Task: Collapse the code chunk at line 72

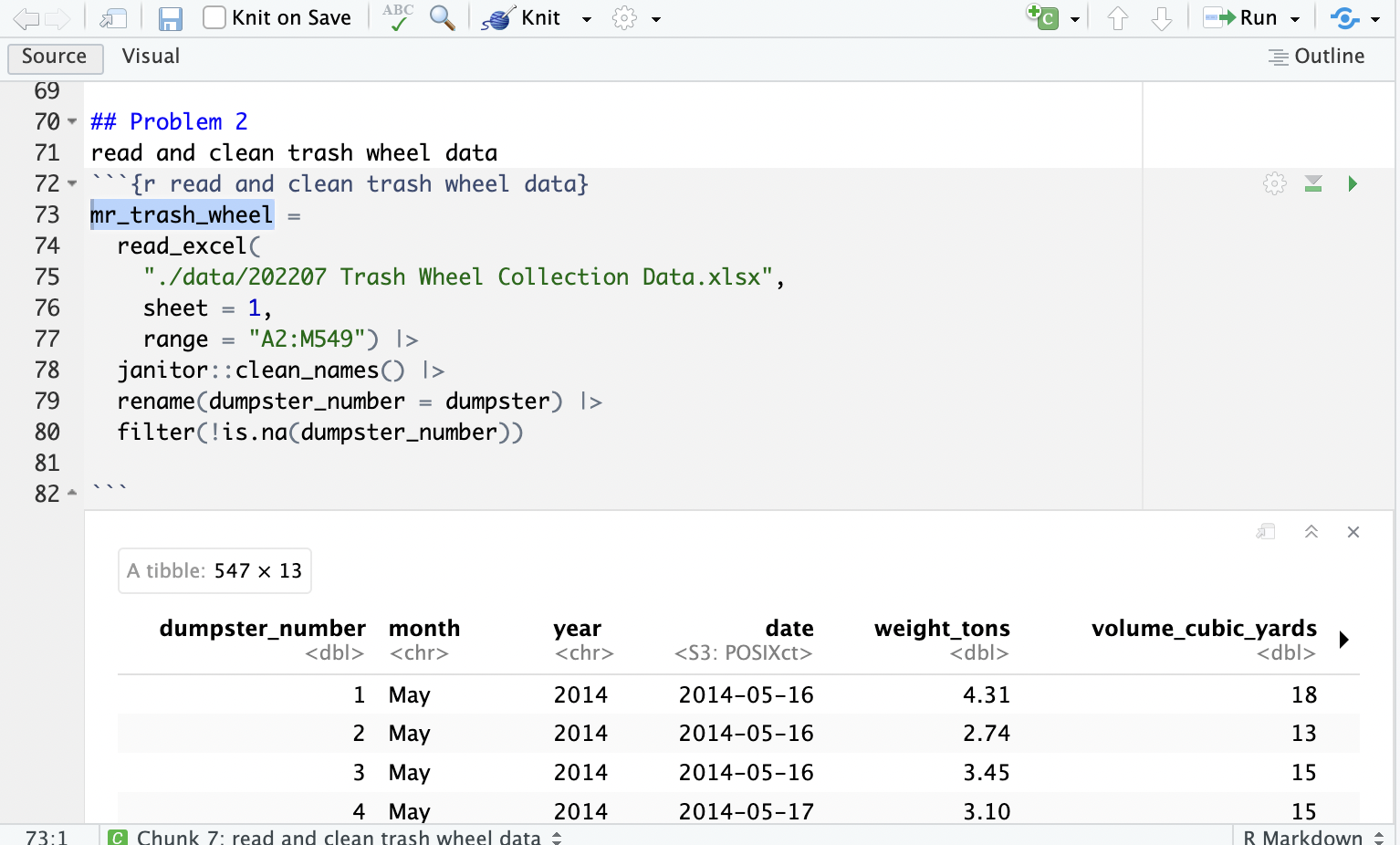Action: [x=71, y=183]
